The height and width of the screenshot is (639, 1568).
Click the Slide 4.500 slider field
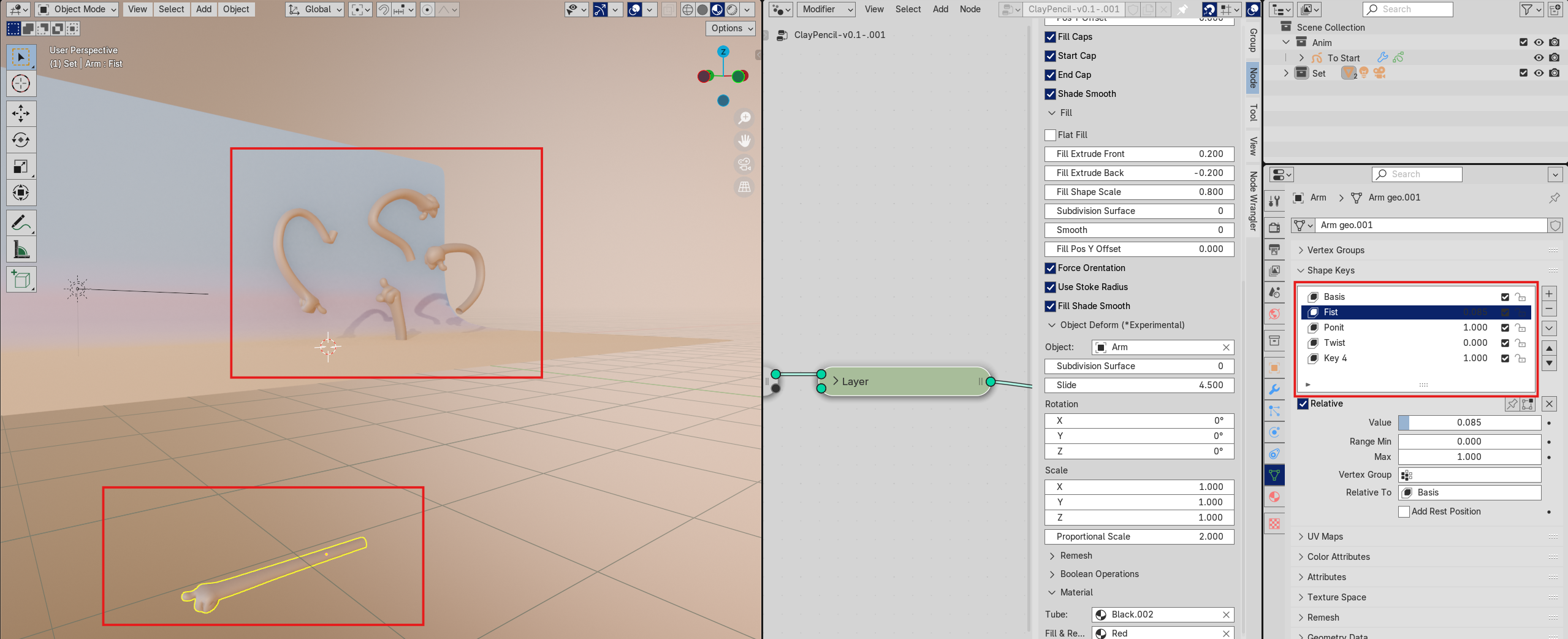click(1139, 385)
